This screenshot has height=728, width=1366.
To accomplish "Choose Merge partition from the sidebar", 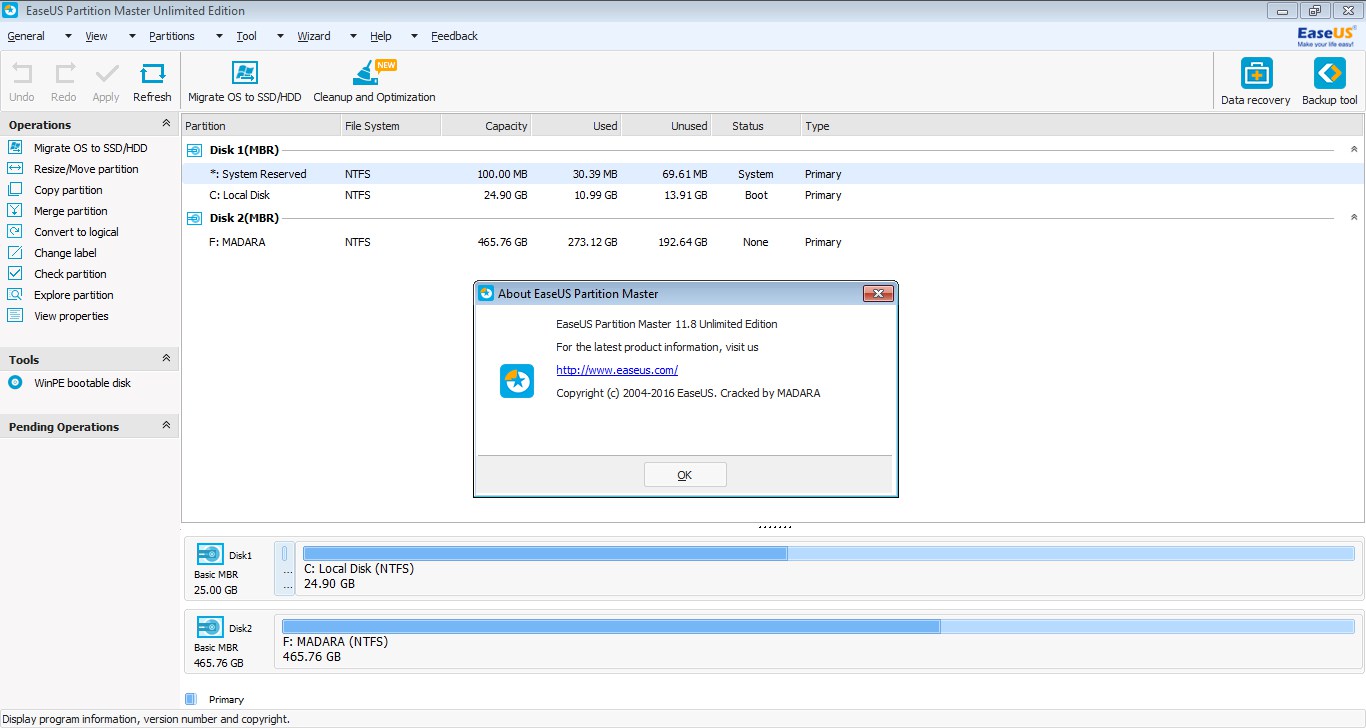I will 70,211.
